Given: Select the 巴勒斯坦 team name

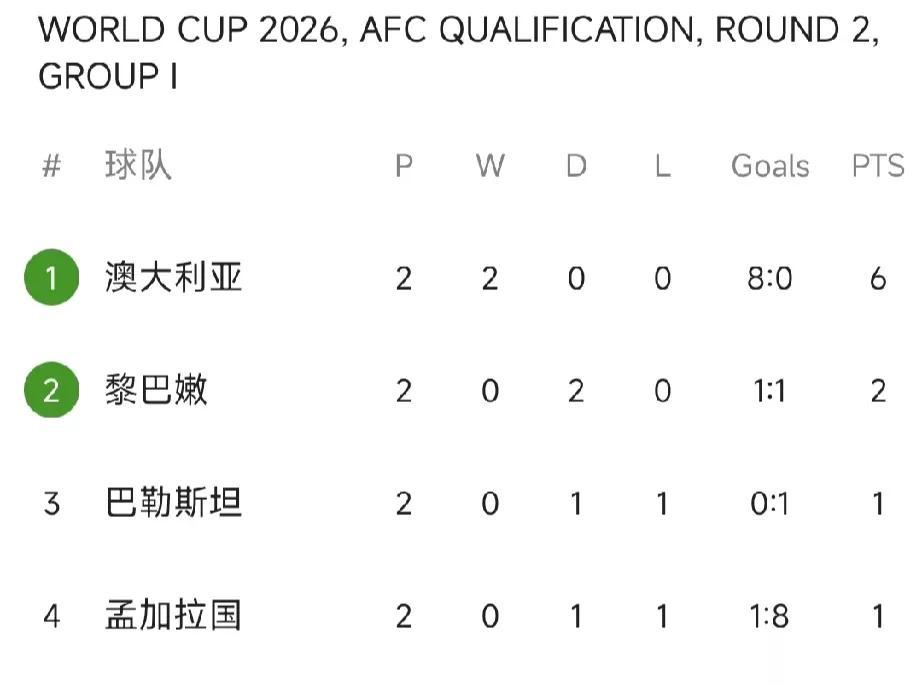Looking at the screenshot, I should pyautogui.click(x=173, y=503).
